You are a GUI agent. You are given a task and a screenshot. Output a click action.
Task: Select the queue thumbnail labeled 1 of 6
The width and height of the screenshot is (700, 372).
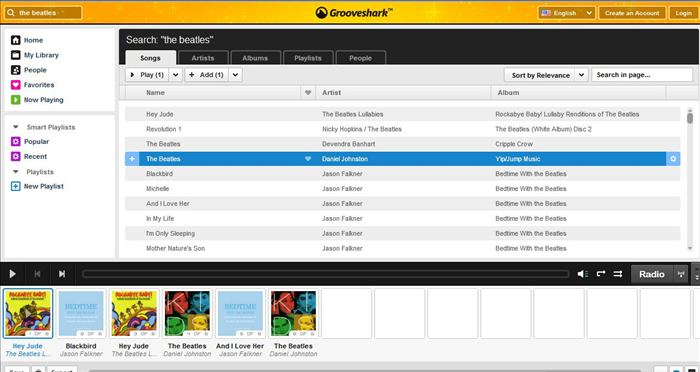point(28,313)
